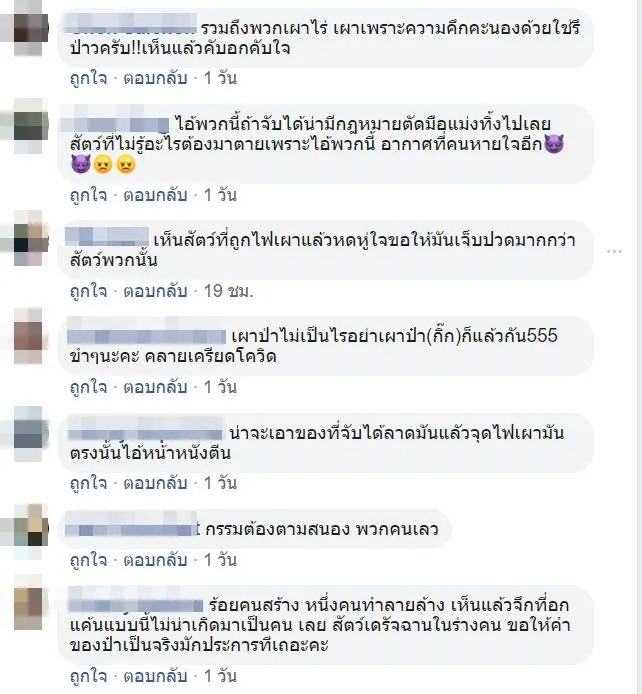This screenshot has width=642, height=694.
Task: Reply to the ร้อยคนสร้าง comment
Action: point(155,676)
